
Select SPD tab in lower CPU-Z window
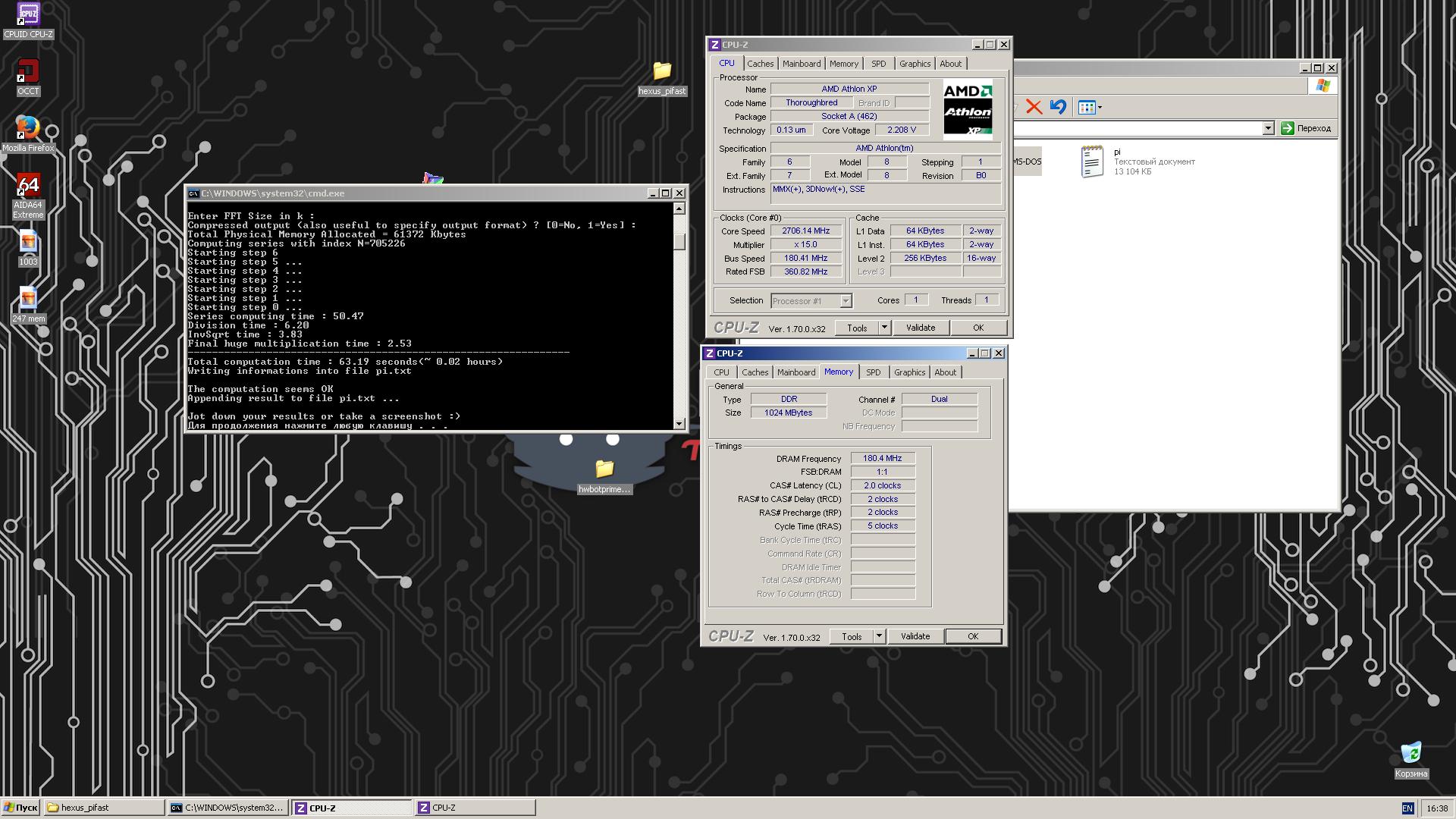(x=873, y=372)
